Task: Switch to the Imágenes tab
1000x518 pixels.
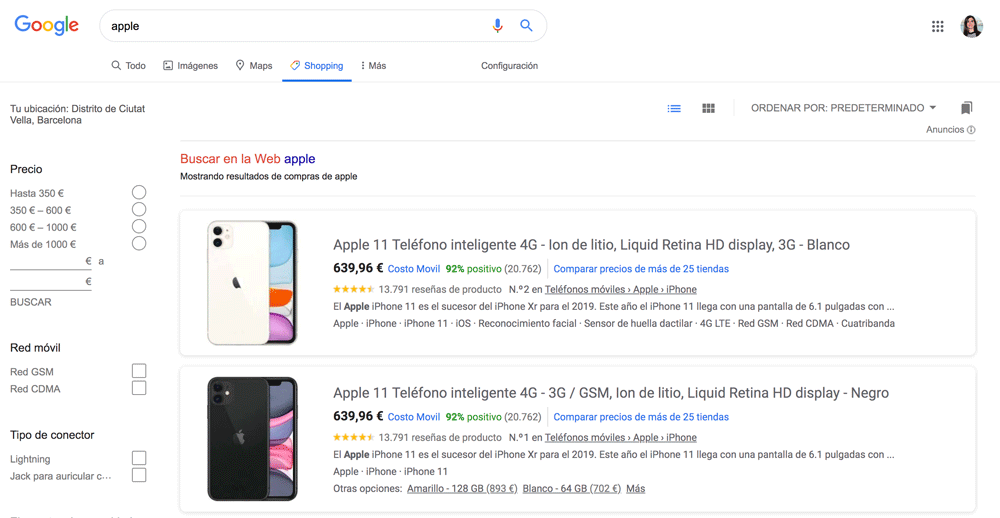Action: coord(190,66)
